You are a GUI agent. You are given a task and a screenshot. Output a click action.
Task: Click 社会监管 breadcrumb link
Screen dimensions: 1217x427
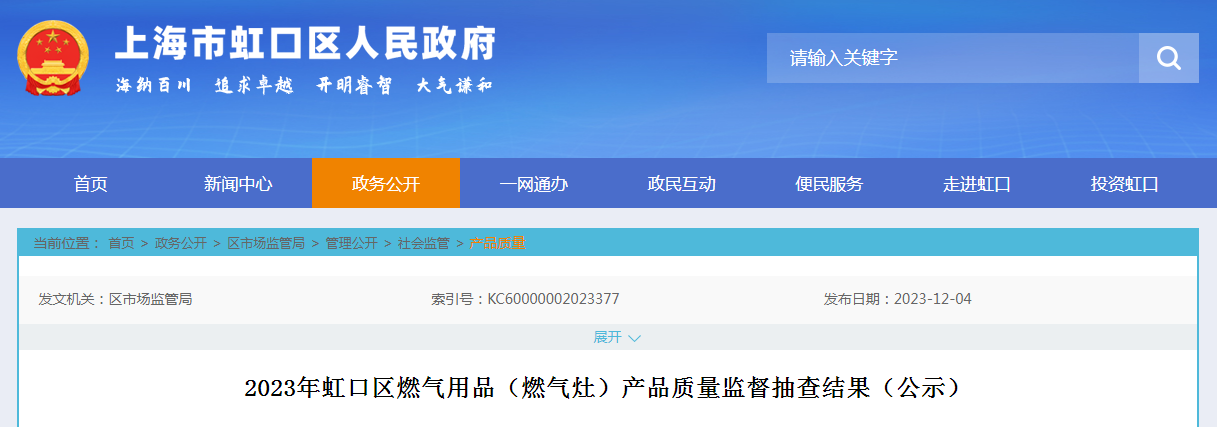click(423, 243)
